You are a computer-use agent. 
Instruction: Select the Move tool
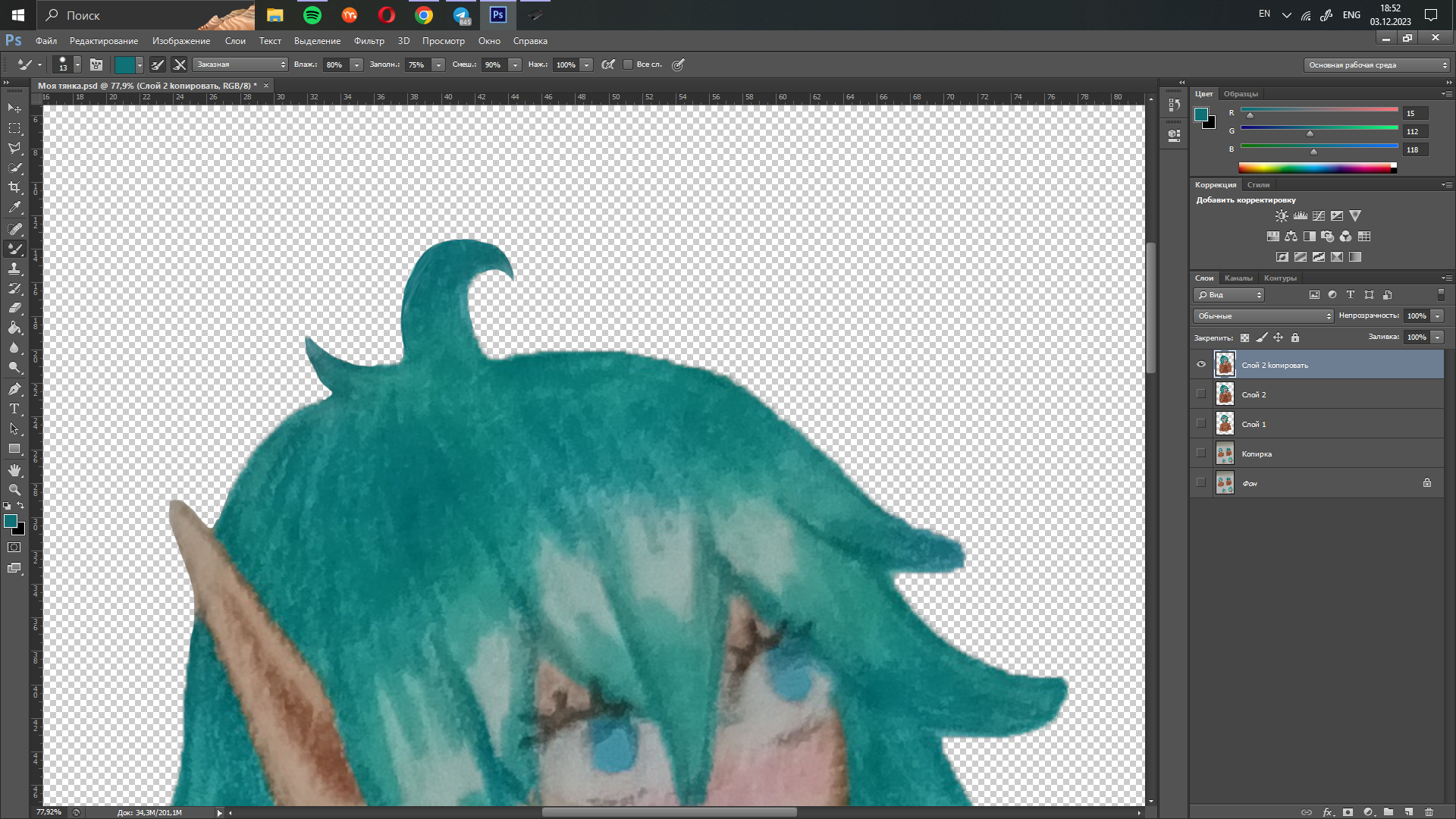14,108
